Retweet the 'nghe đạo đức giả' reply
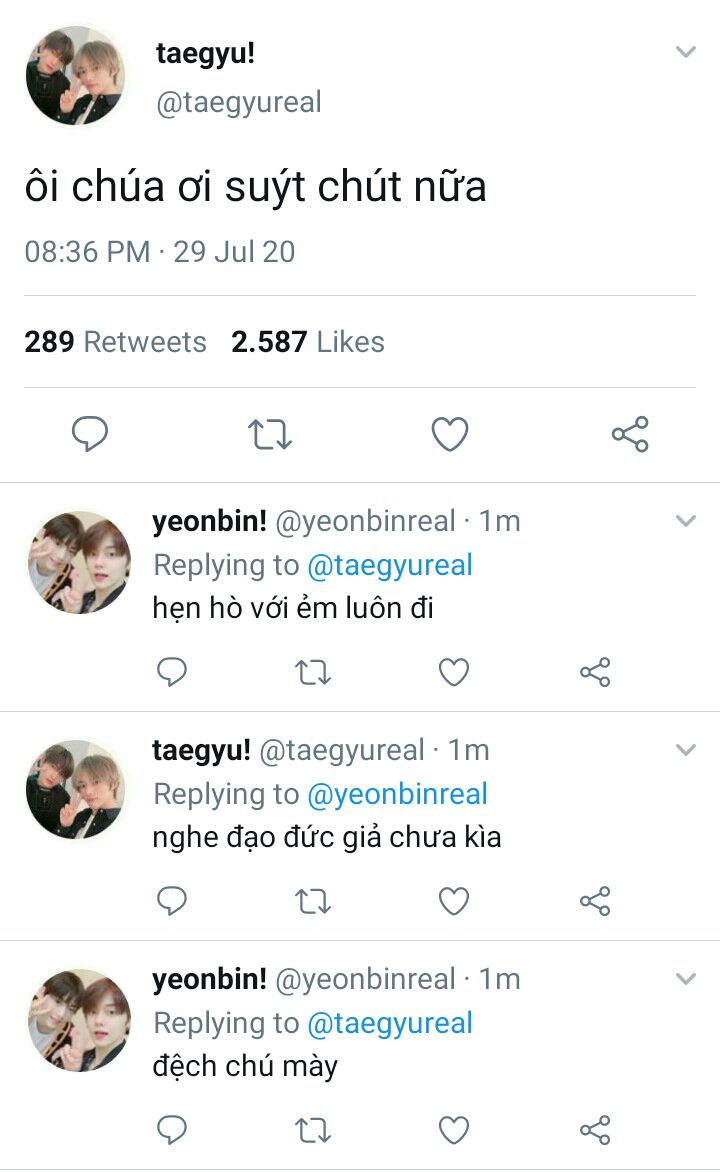The height and width of the screenshot is (1172, 720). [x=313, y=902]
